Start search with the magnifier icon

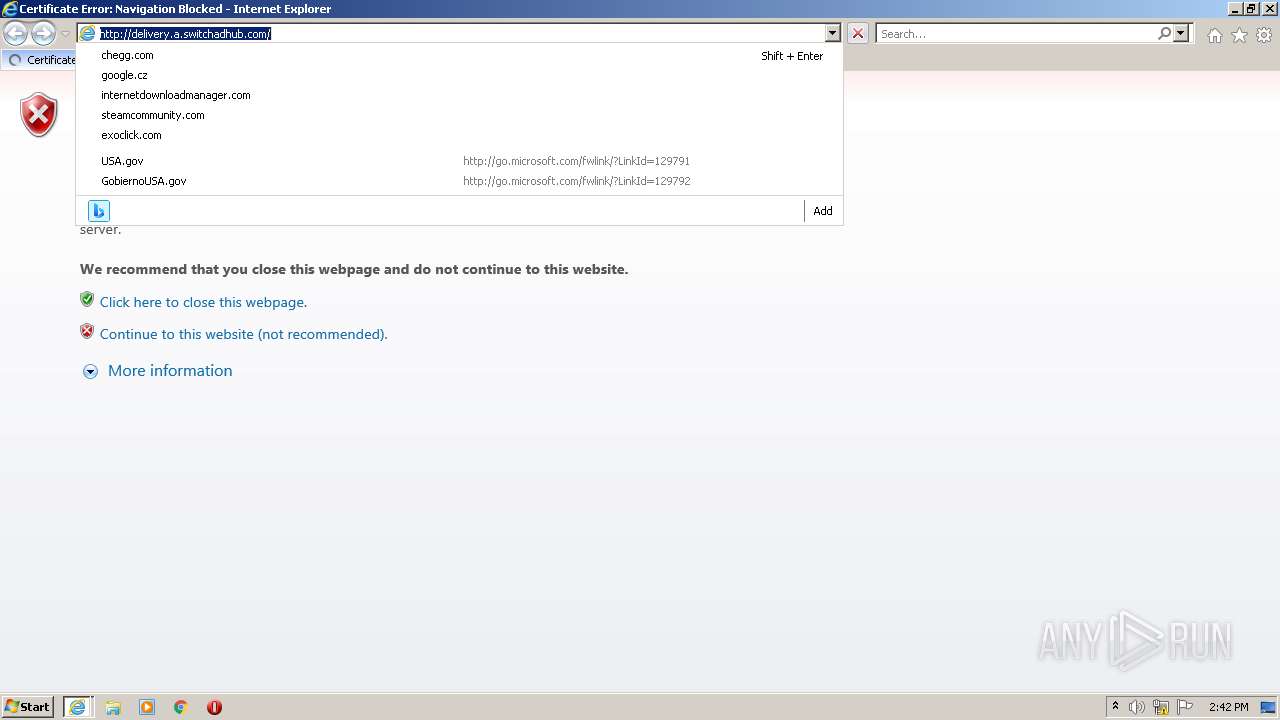(x=1164, y=34)
